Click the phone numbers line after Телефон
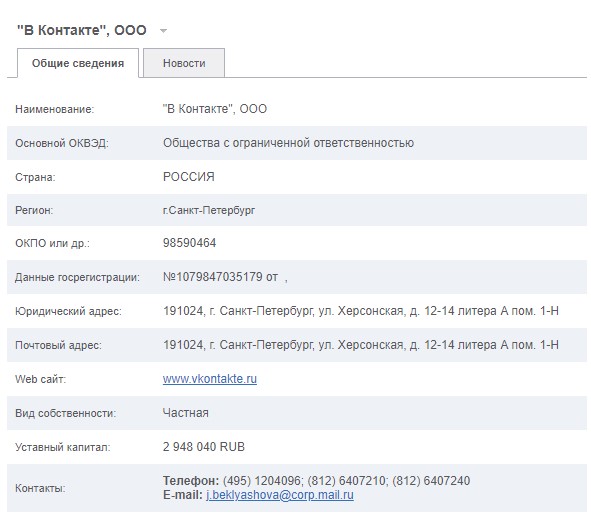Viewport: 591px width, 517px height. [346, 481]
